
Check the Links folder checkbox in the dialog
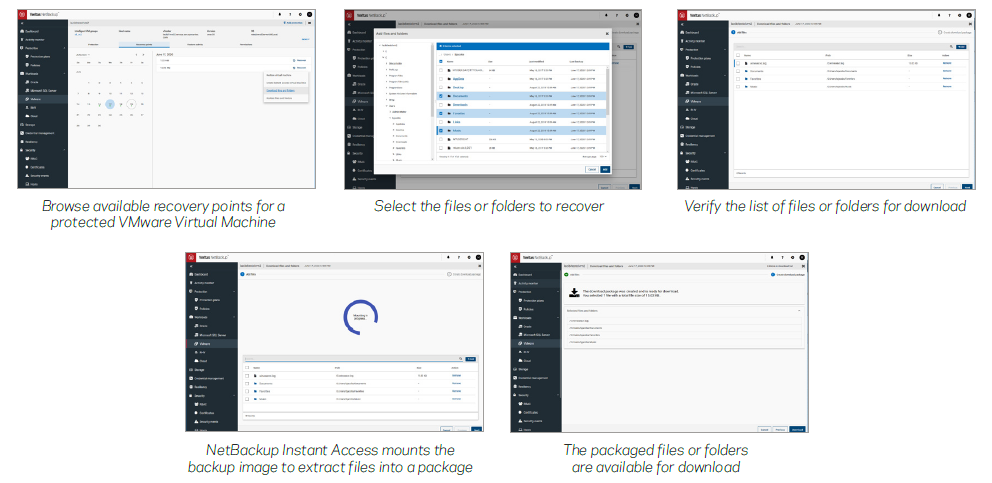pos(441,122)
